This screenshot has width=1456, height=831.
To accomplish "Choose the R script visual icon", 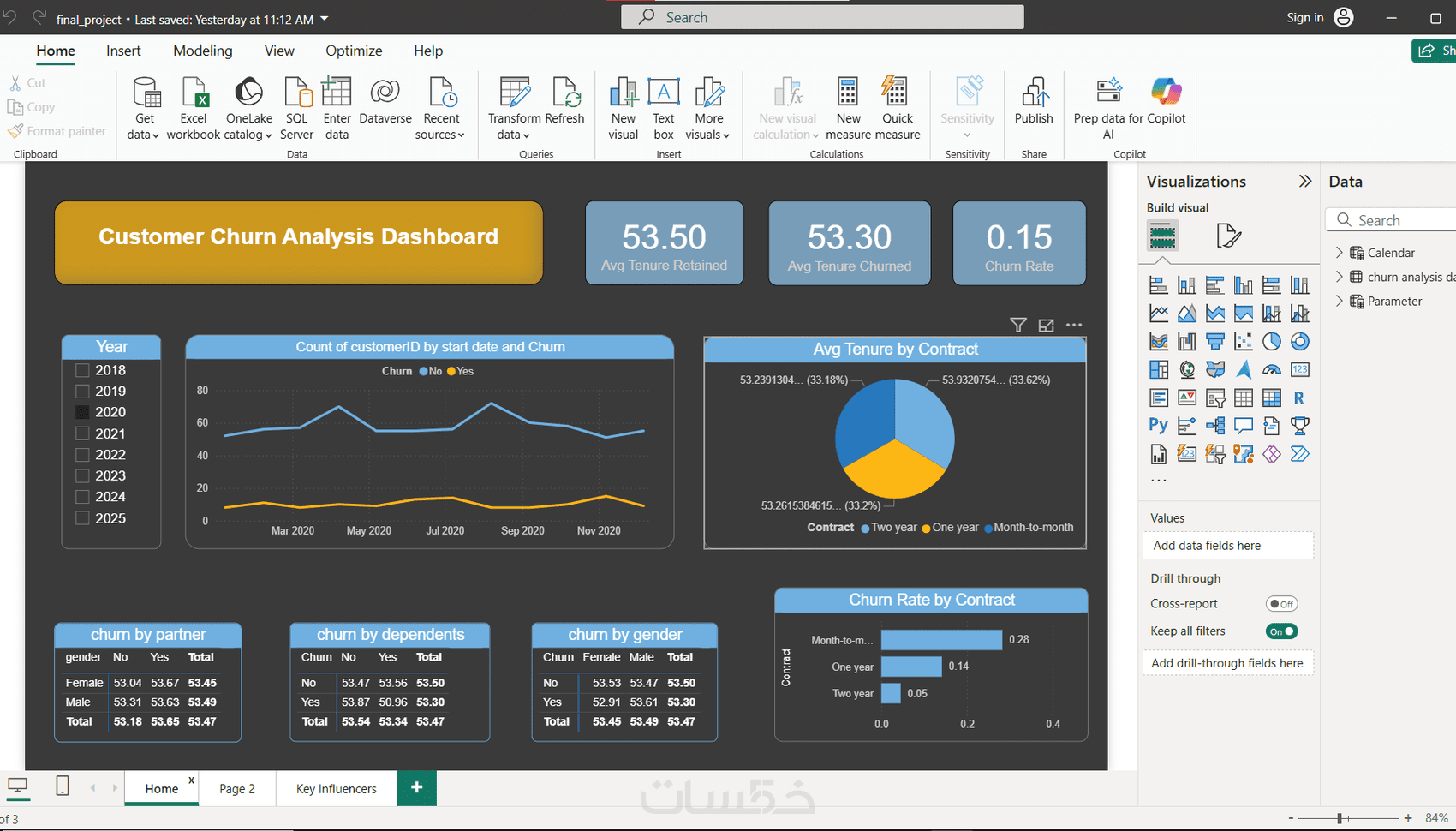I will (x=1299, y=398).
